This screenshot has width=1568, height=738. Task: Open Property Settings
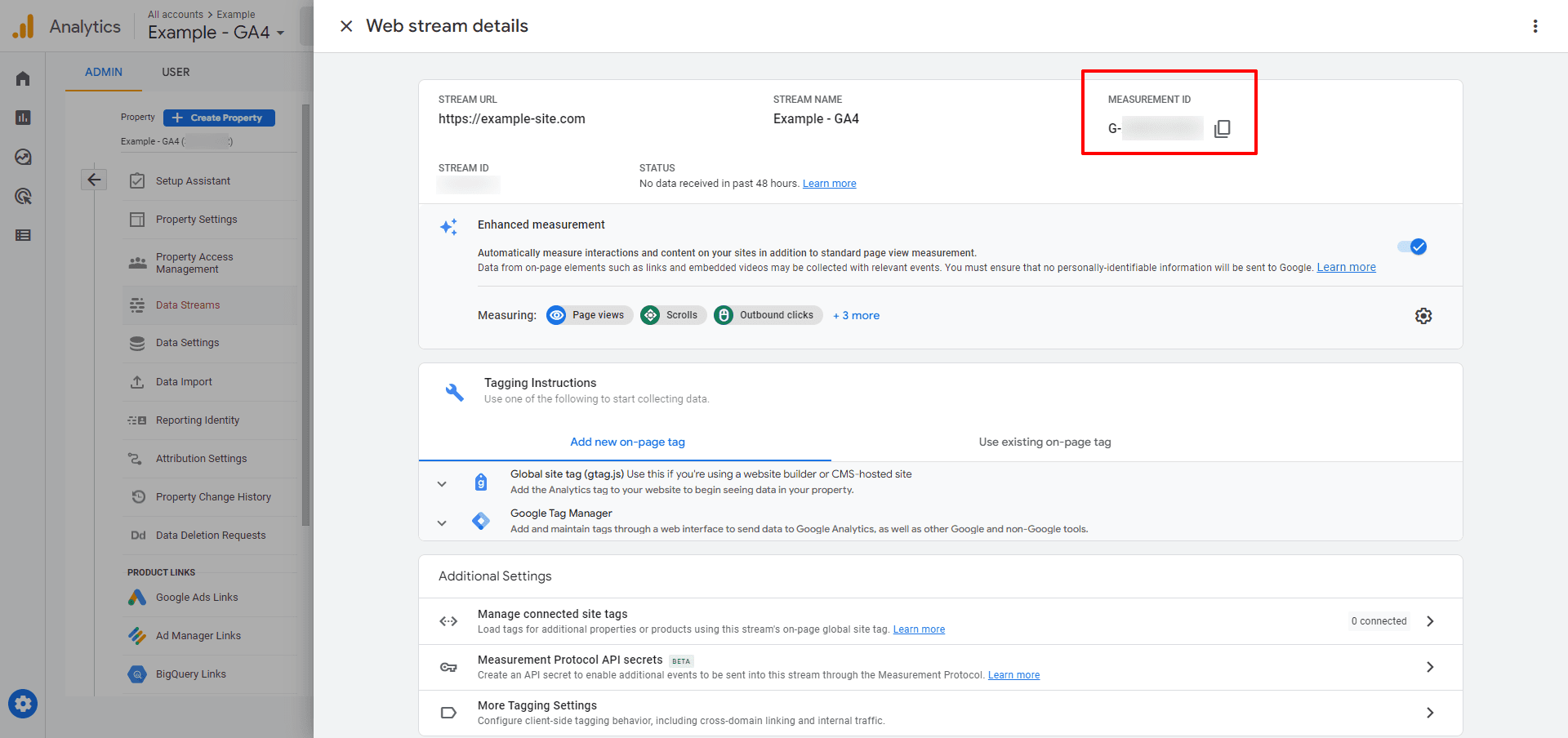pyautogui.click(x=210, y=220)
